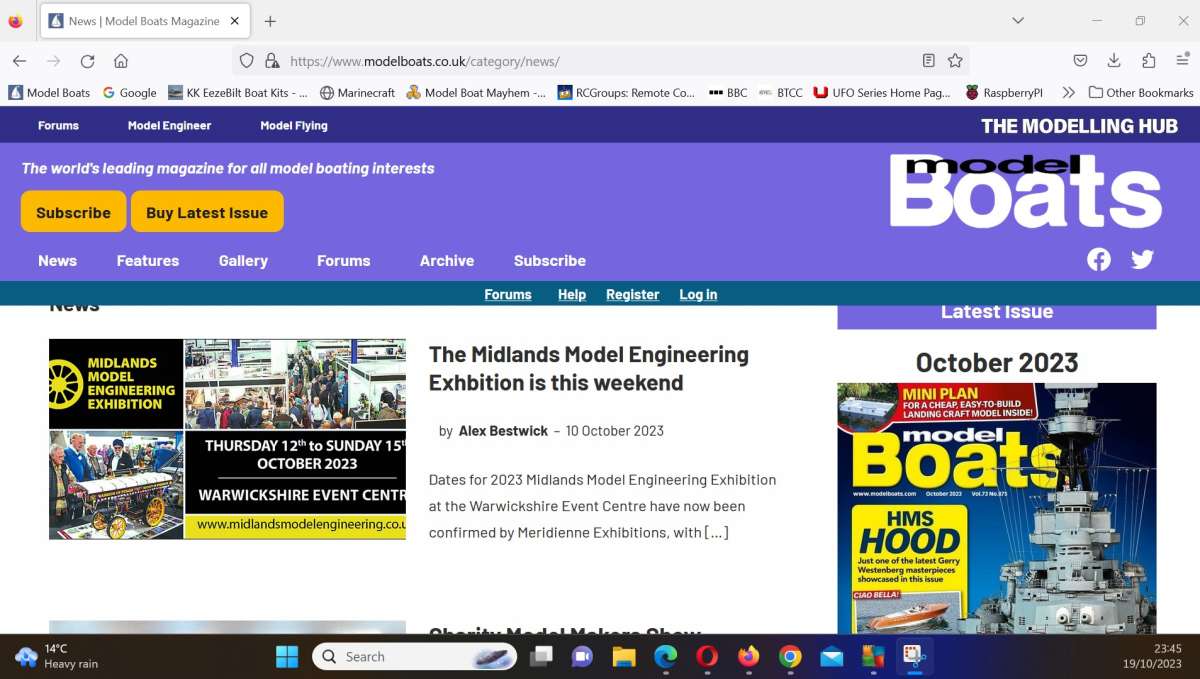
Task: Click Model Flying in top bar
Action: [294, 125]
